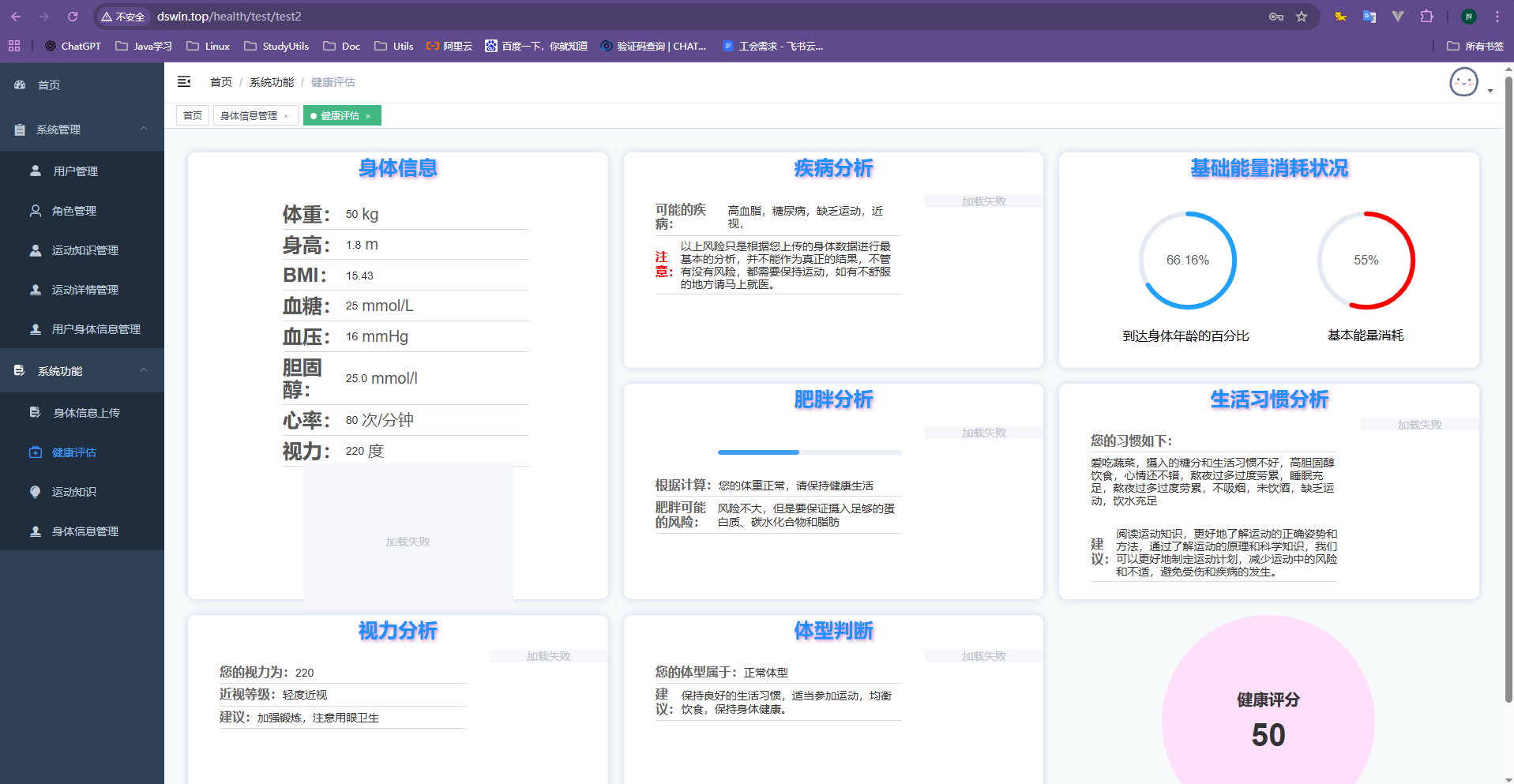
Task: Open the 百度一下 bookmark
Action: [536, 46]
